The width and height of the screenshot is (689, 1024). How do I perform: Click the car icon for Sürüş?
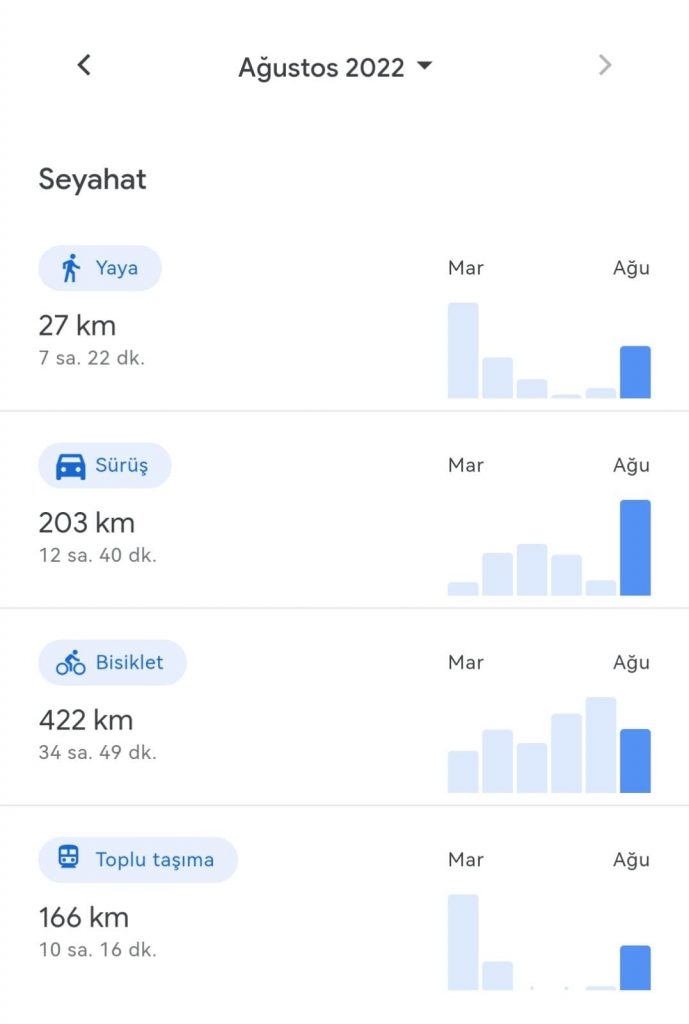[70, 466]
